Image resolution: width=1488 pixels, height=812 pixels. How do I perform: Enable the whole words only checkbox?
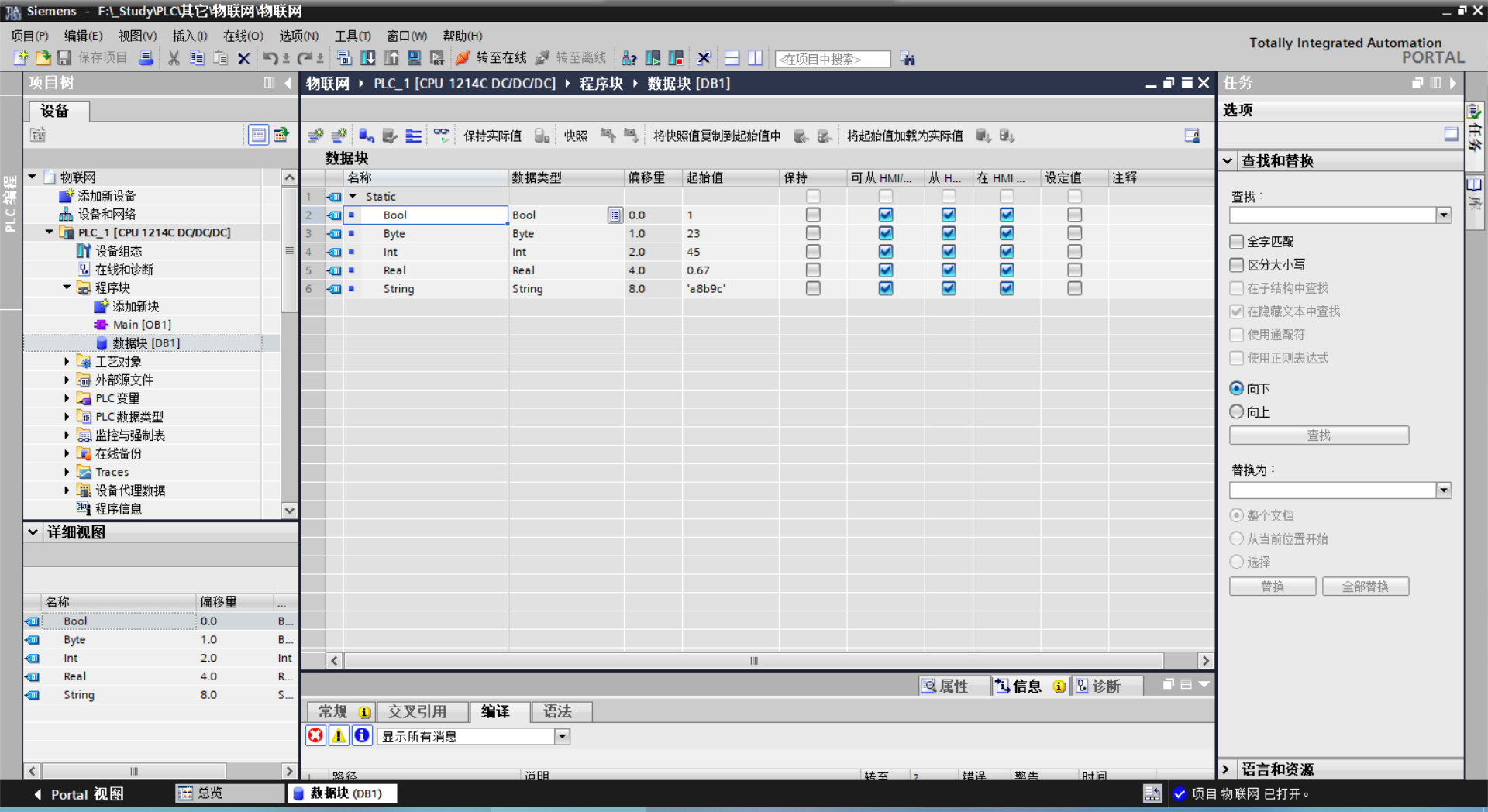1237,242
